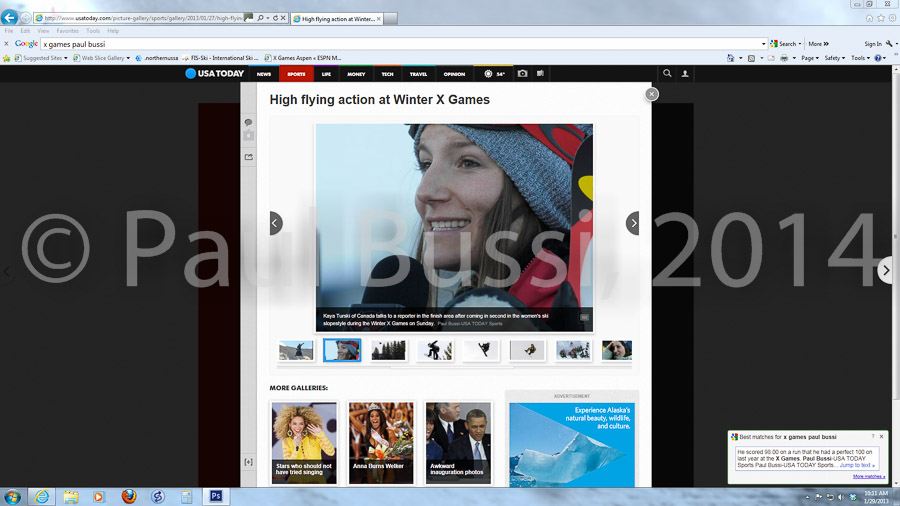This screenshot has width=900, height=506.
Task: Click the RSS feeds icon in command bar
Action: click(751, 58)
